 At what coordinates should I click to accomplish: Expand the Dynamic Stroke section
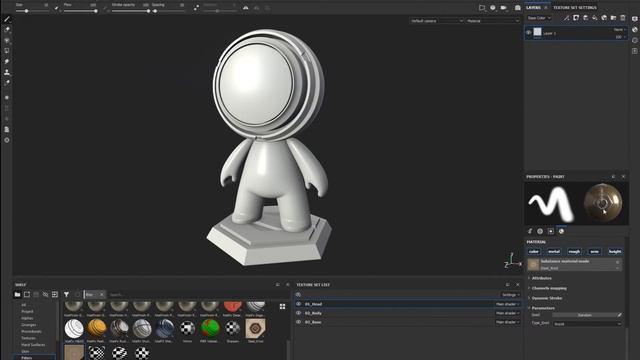546,298
